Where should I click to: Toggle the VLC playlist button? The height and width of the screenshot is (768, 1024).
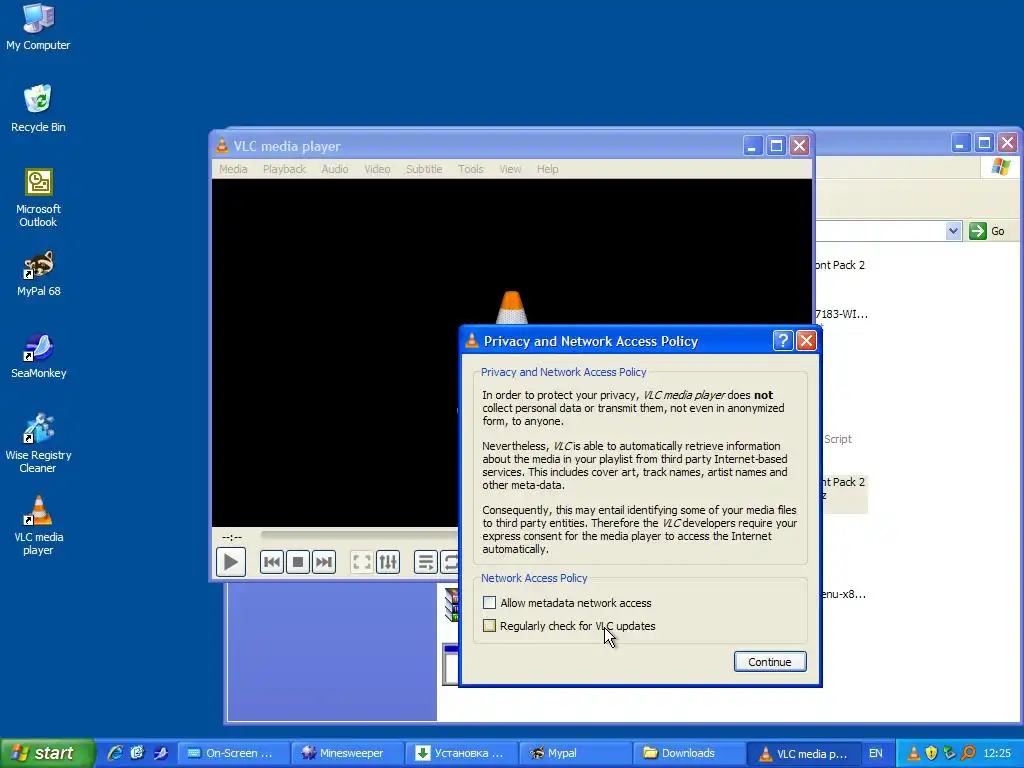coord(426,562)
